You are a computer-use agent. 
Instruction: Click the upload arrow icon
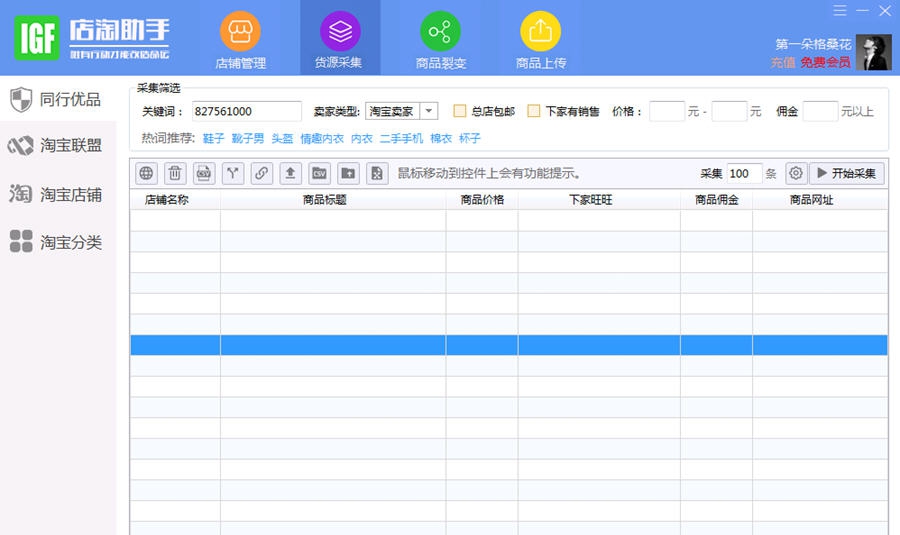pos(290,173)
